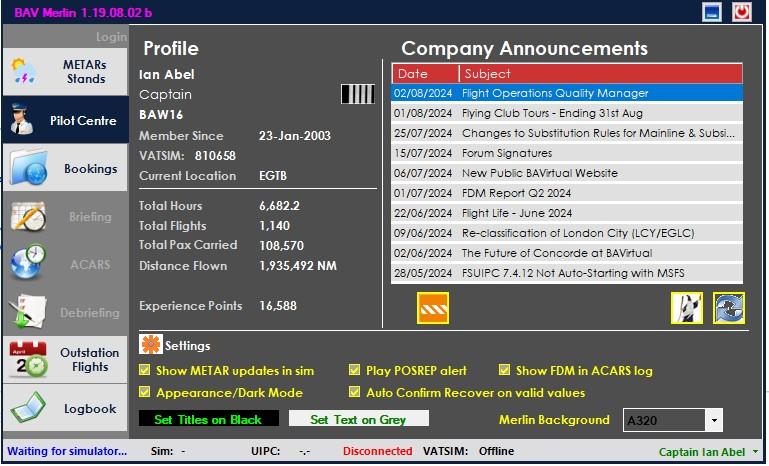Select the ACARS section label
This screenshot has width=769, height=466.
click(90, 264)
